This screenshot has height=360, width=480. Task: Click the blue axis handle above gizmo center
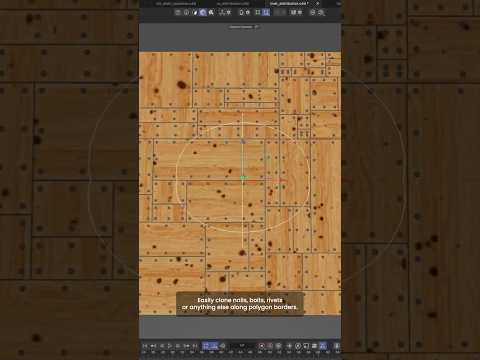coord(243,141)
